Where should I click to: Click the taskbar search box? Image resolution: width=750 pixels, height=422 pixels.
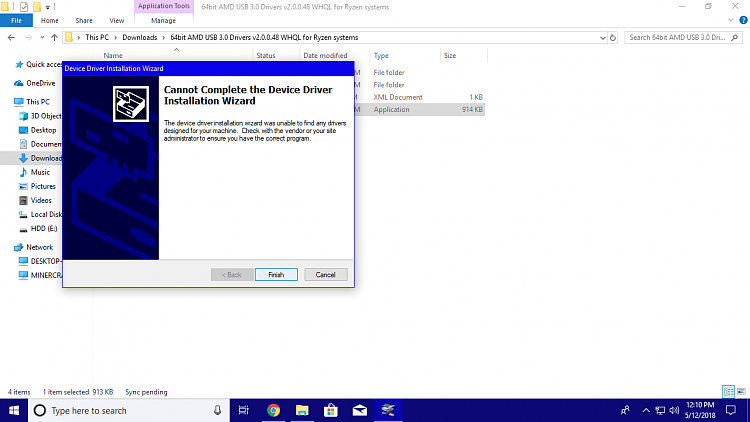coord(129,411)
